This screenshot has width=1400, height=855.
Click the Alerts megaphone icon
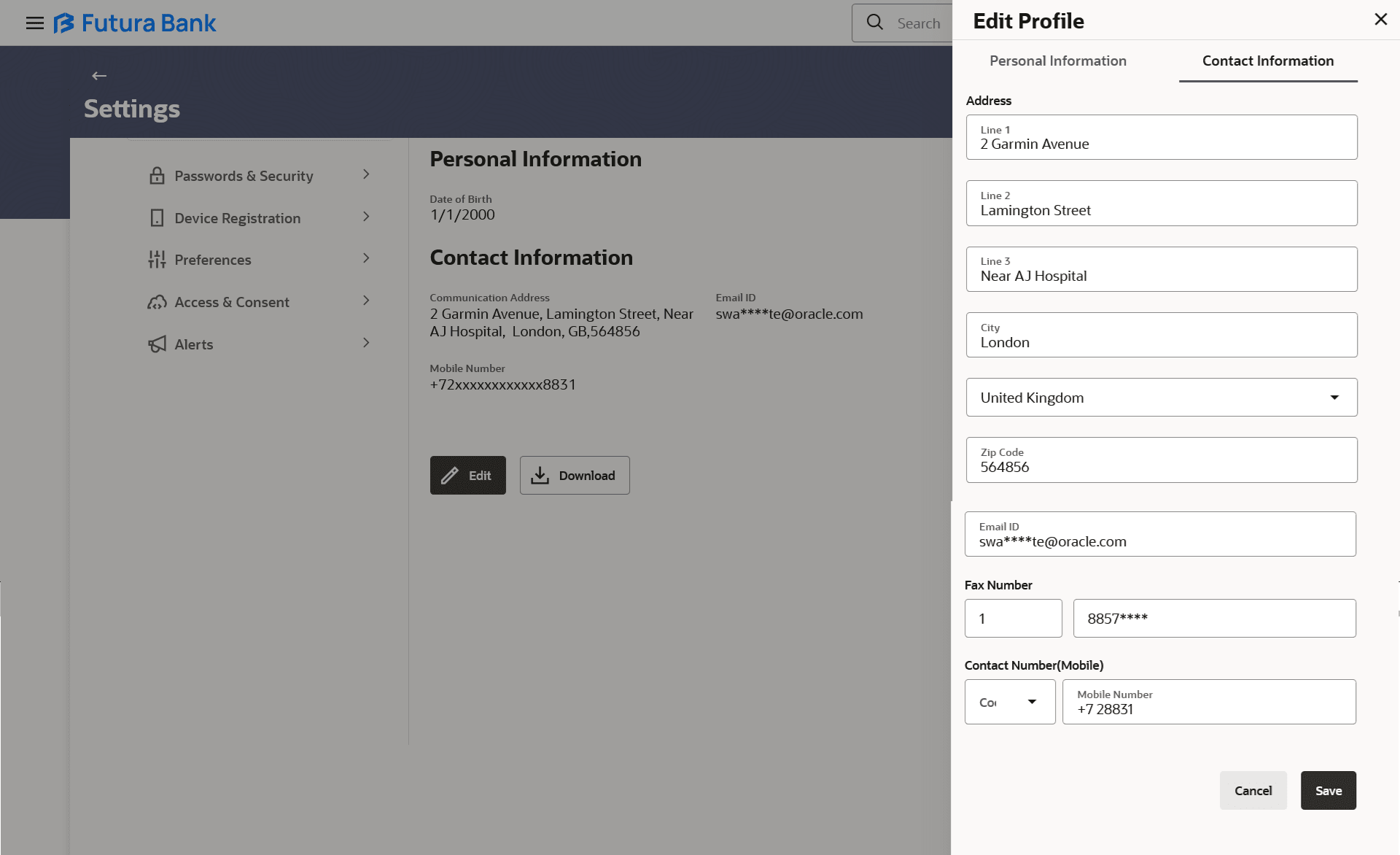157,344
